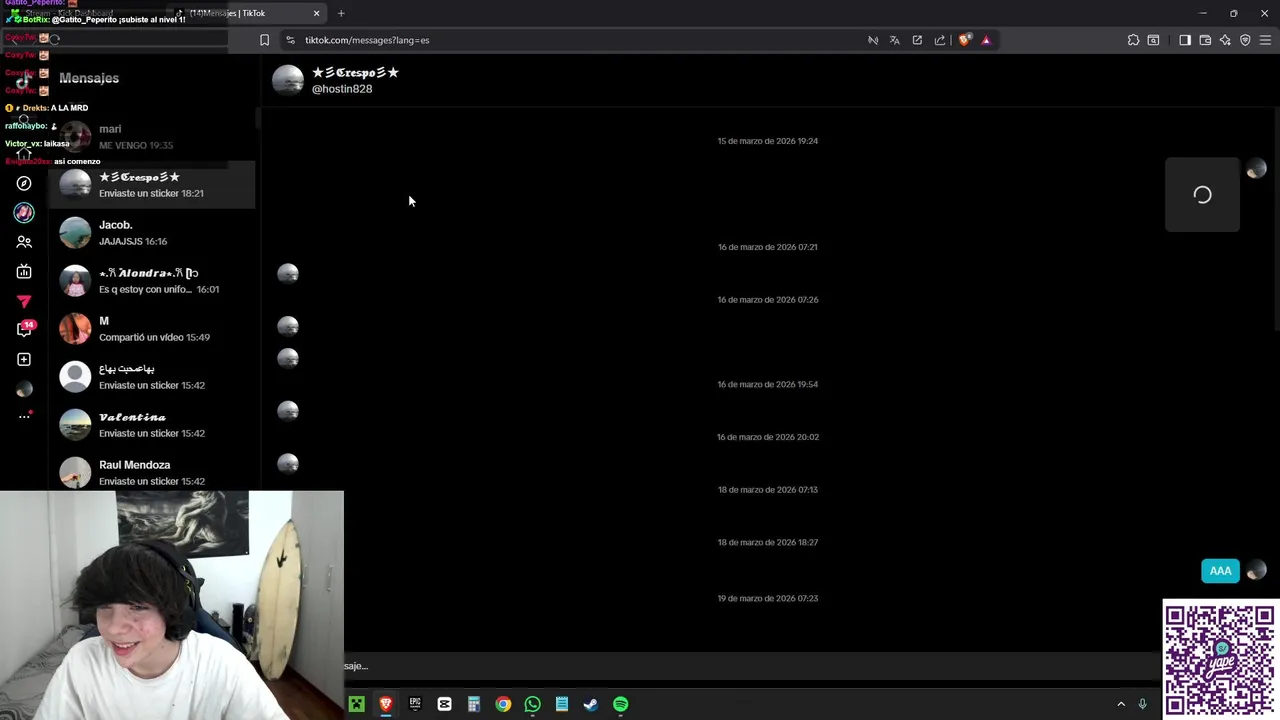Image resolution: width=1280 pixels, height=720 pixels.
Task: Open the Arabic-named conversation with default avatar
Action: (x=152, y=376)
